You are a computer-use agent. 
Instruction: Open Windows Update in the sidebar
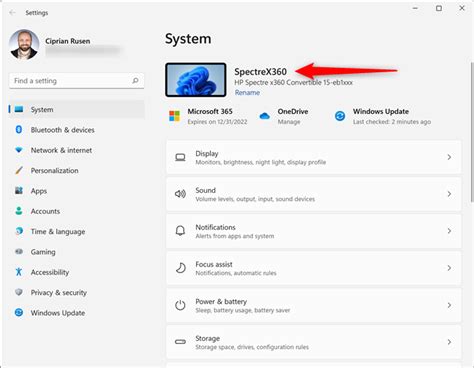[77, 313]
